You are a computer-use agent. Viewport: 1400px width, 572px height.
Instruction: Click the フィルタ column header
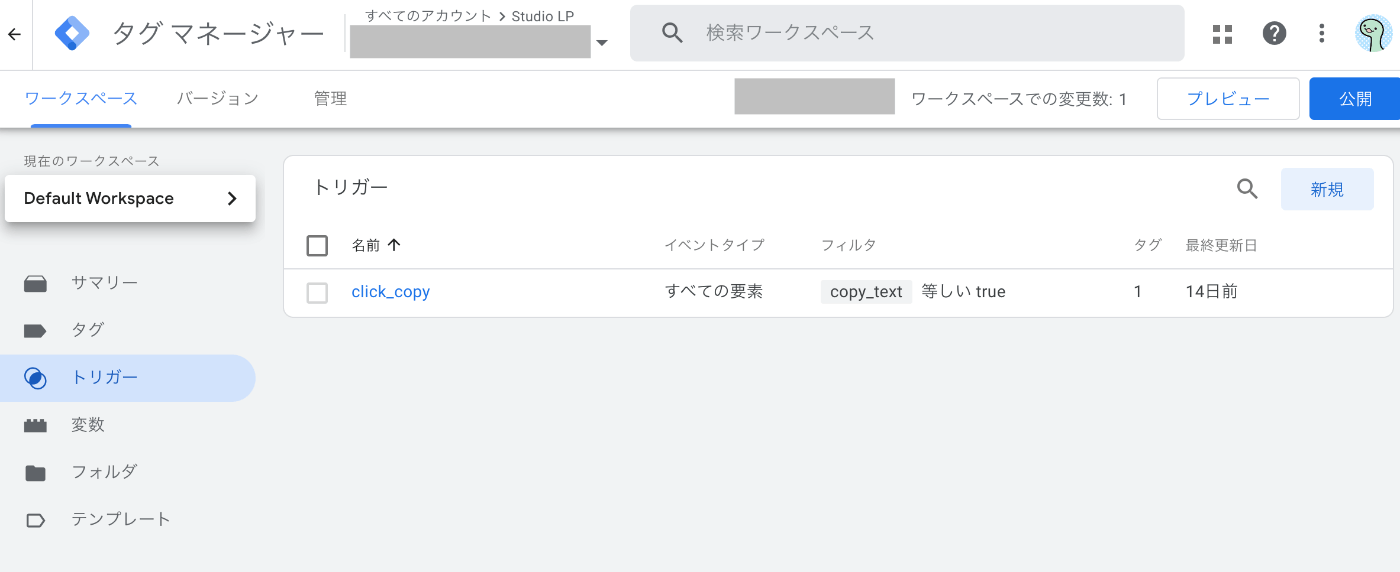pos(849,245)
